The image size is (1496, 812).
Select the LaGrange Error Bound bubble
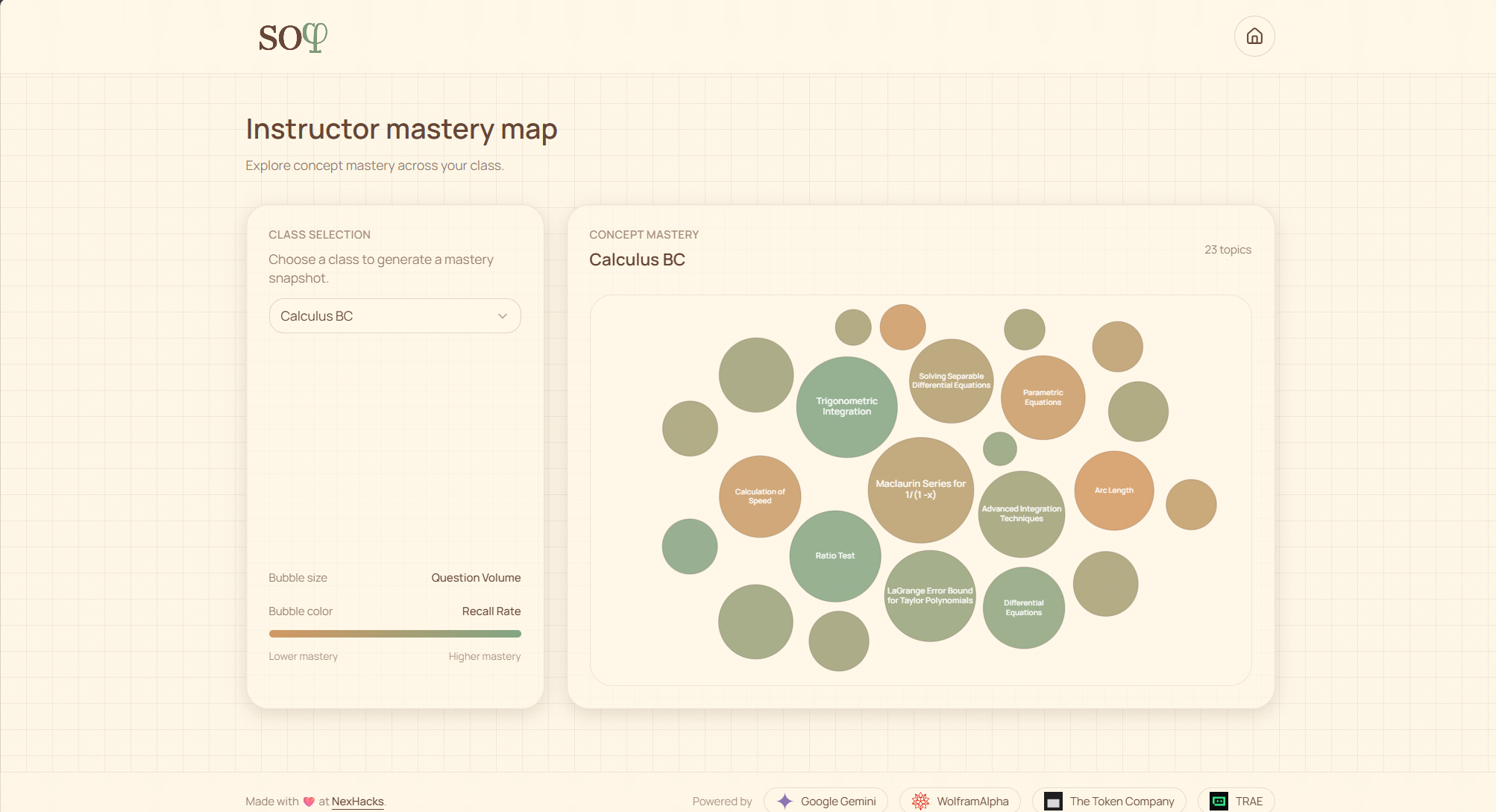pyautogui.click(x=929, y=596)
